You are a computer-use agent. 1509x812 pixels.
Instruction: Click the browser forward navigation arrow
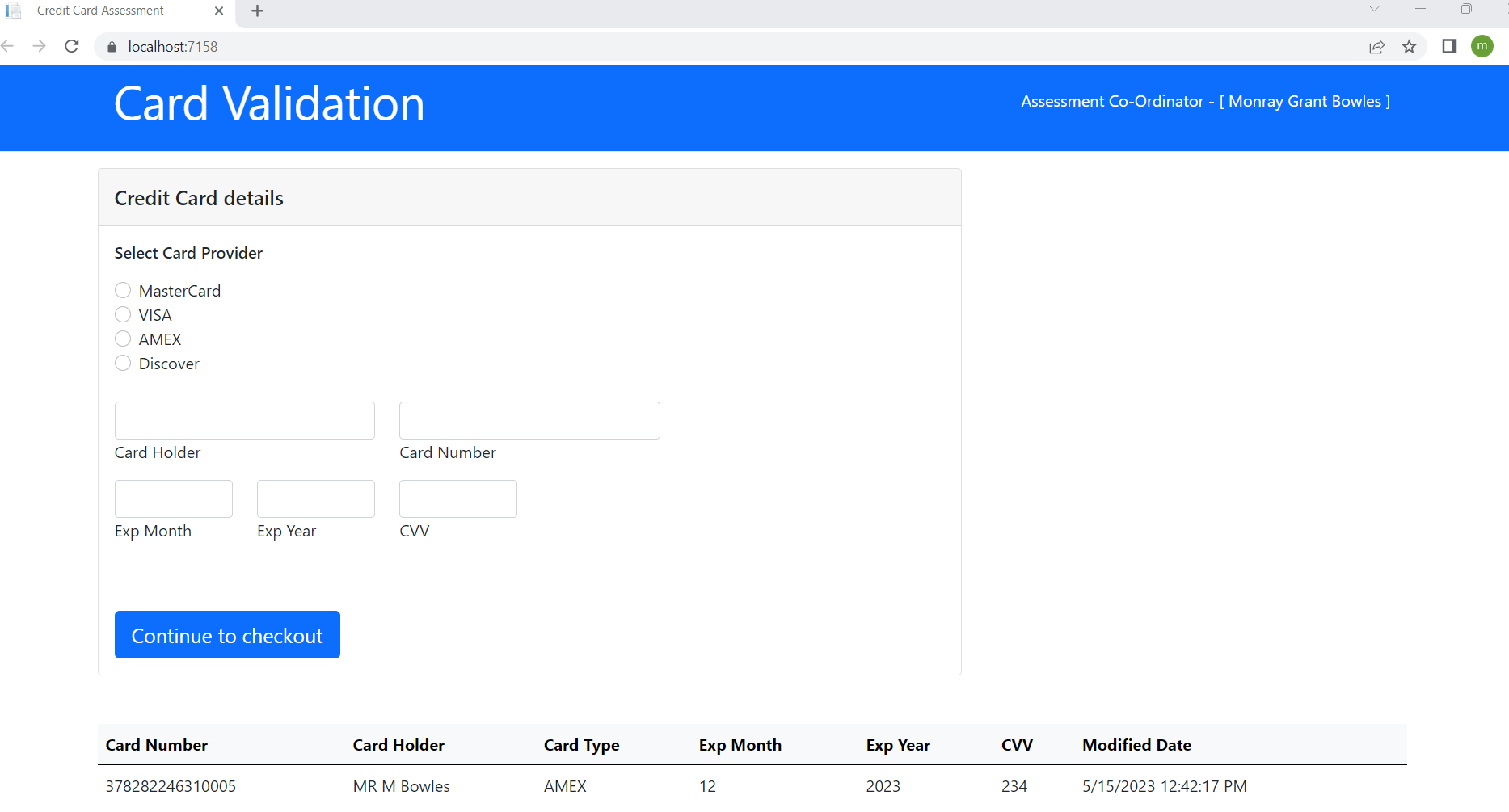coord(39,46)
